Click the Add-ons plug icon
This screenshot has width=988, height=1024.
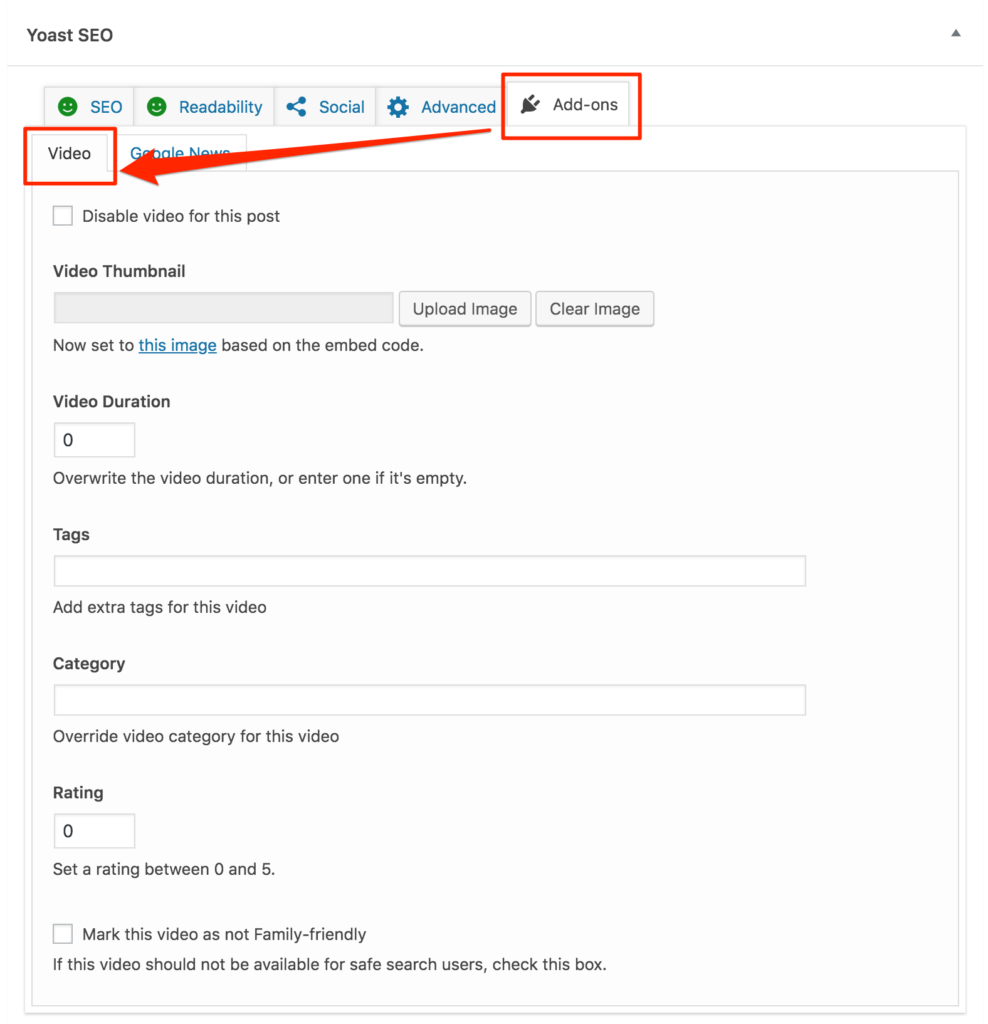click(530, 104)
